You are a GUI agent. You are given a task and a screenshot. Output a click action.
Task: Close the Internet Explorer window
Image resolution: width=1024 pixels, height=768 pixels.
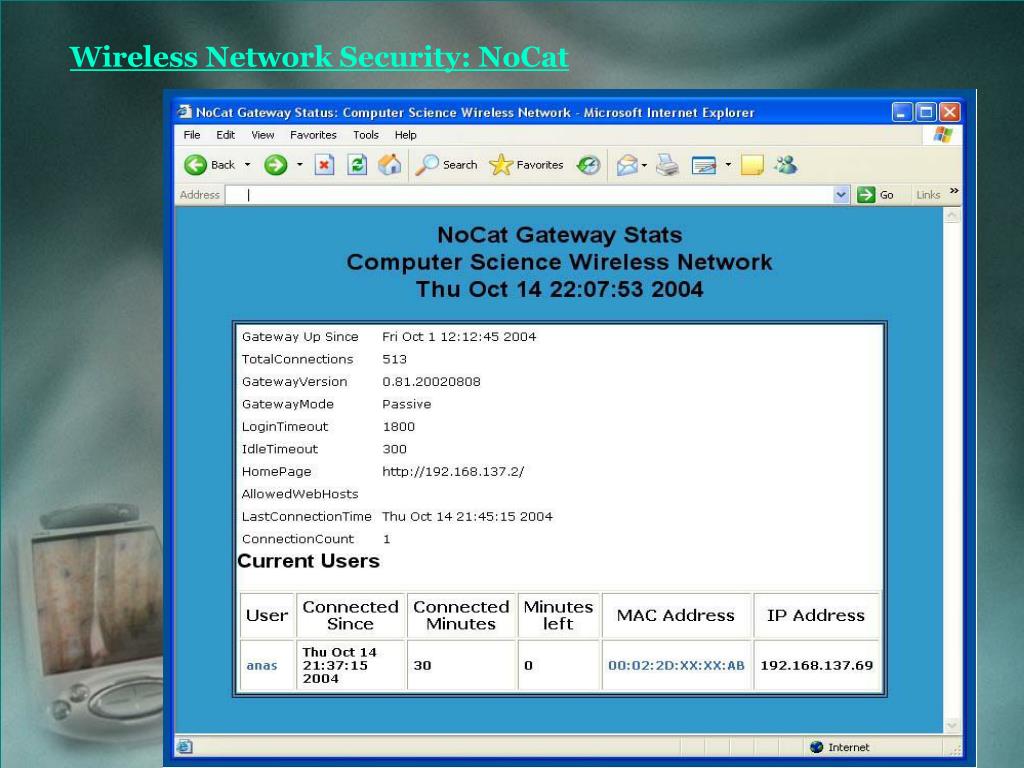(x=950, y=112)
